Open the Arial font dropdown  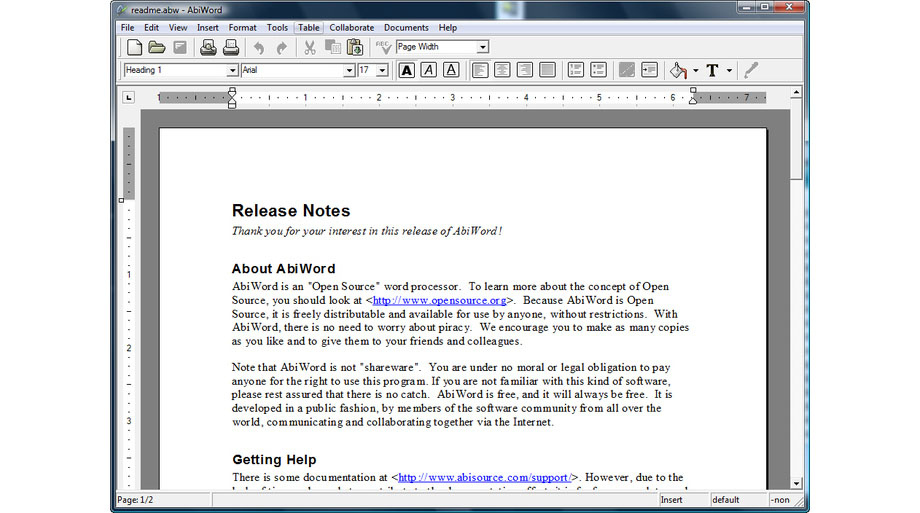click(x=349, y=70)
